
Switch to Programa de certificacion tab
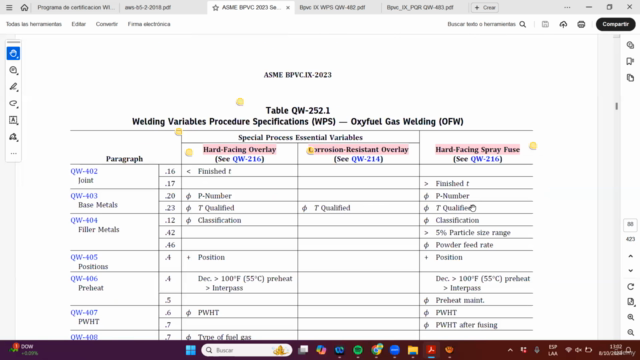click(x=76, y=7)
